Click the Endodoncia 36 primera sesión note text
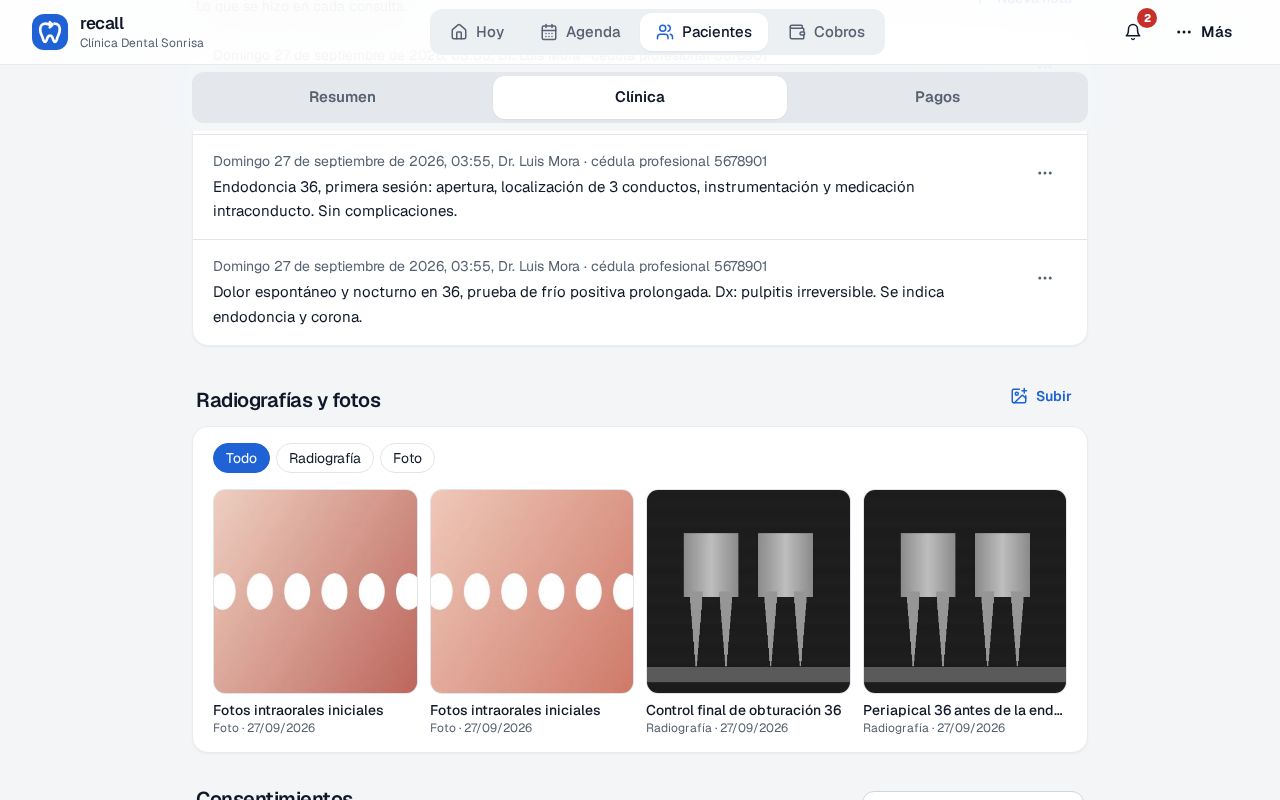This screenshot has height=800, width=1280. click(x=564, y=199)
